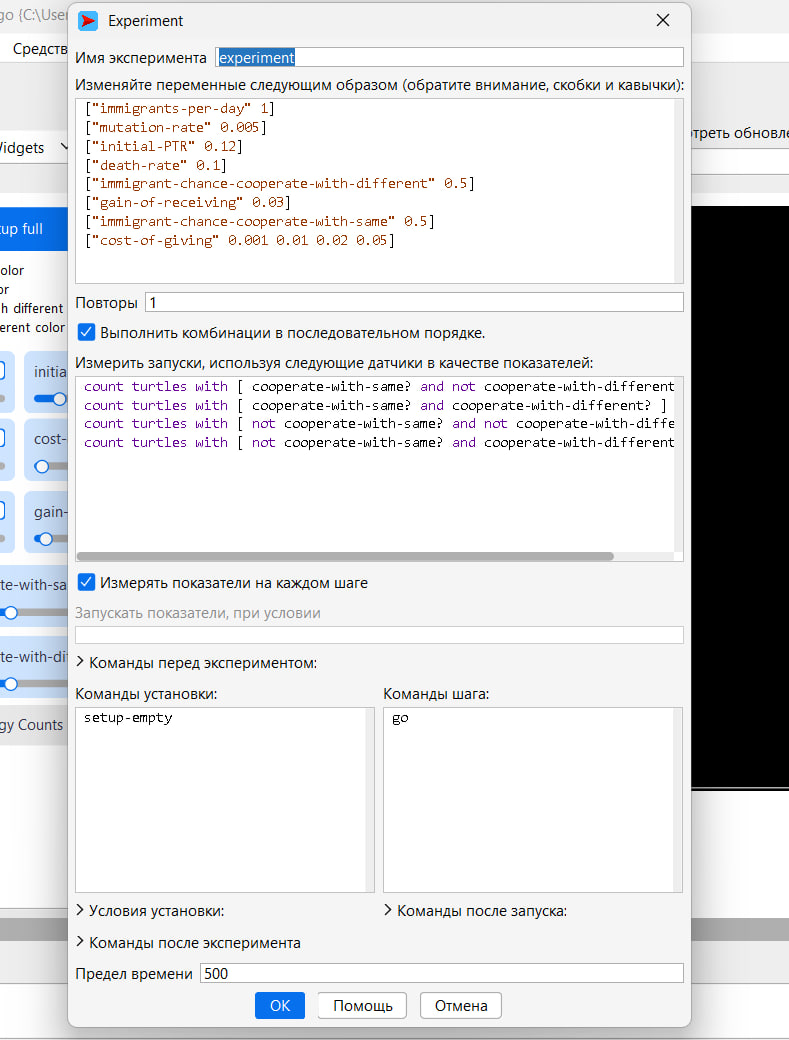
Task: Close the Experiment dialog with the X
Action: click(662, 20)
